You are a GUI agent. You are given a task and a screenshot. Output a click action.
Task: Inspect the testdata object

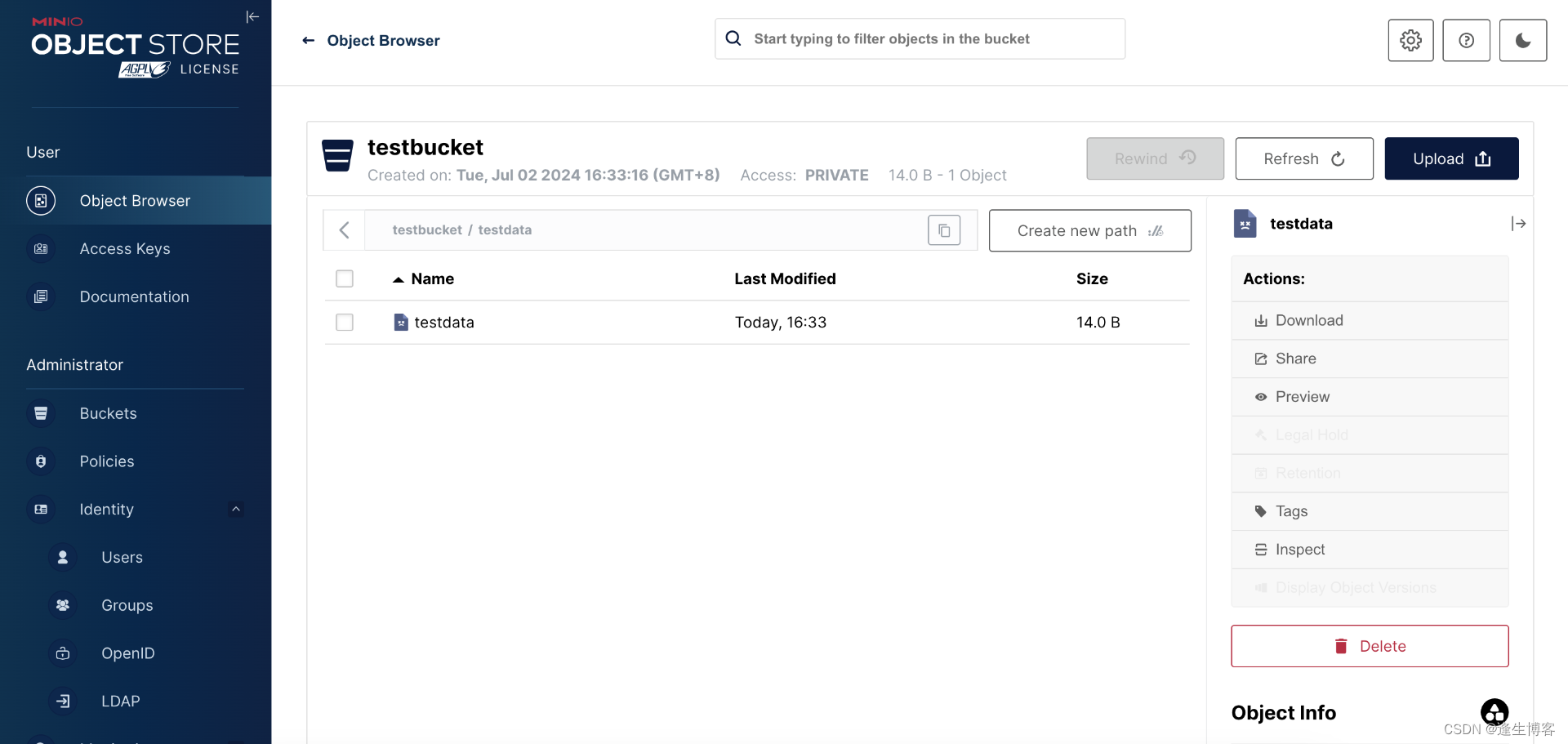tap(1370, 550)
